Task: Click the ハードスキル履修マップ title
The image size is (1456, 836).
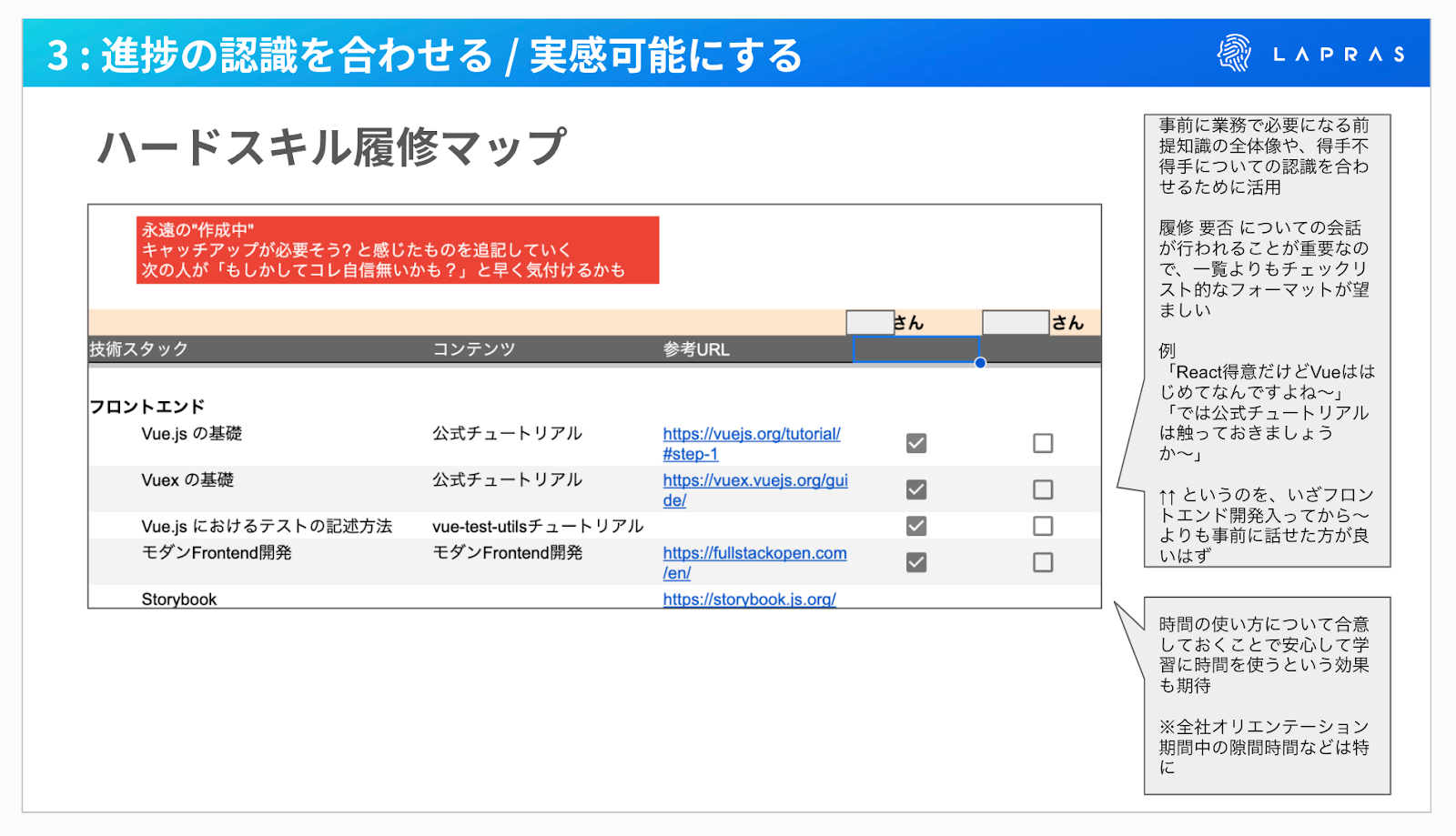Action: [331, 147]
